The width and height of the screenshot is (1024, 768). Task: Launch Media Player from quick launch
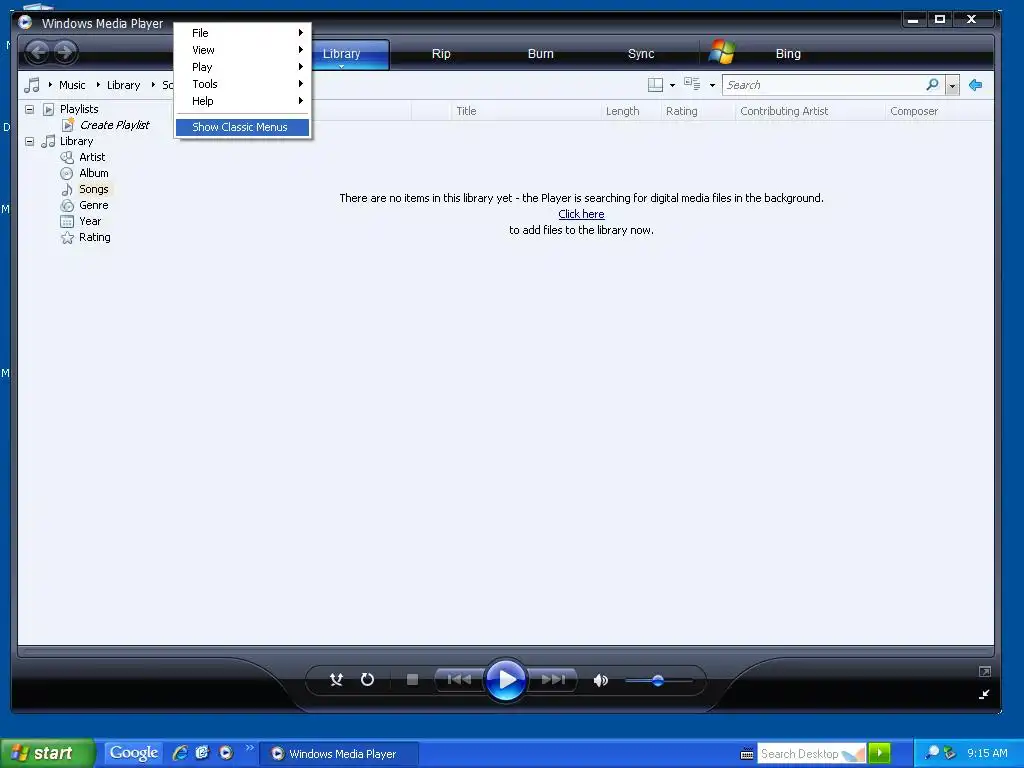pos(226,753)
